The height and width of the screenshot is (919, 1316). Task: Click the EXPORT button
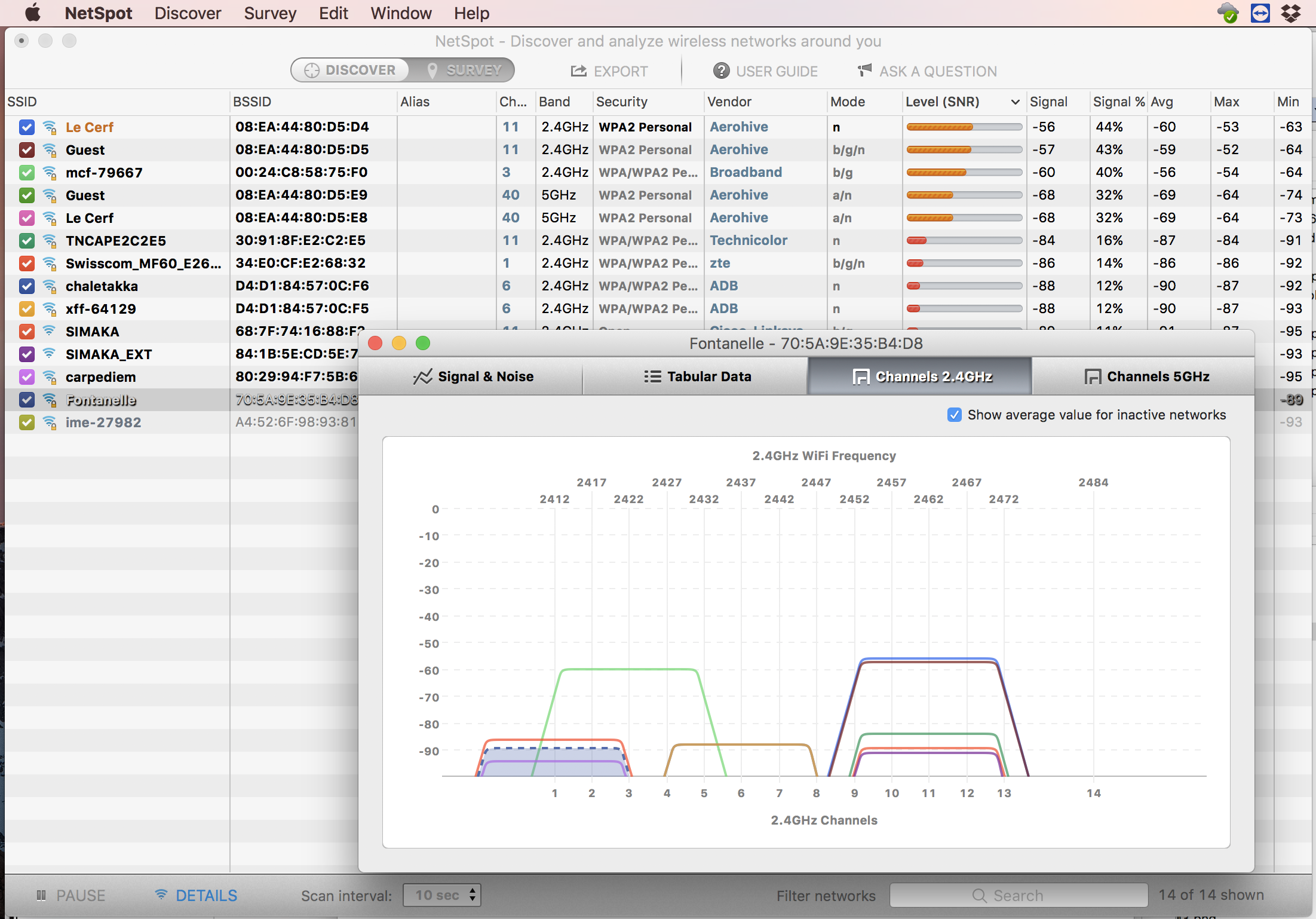pyautogui.click(x=609, y=71)
